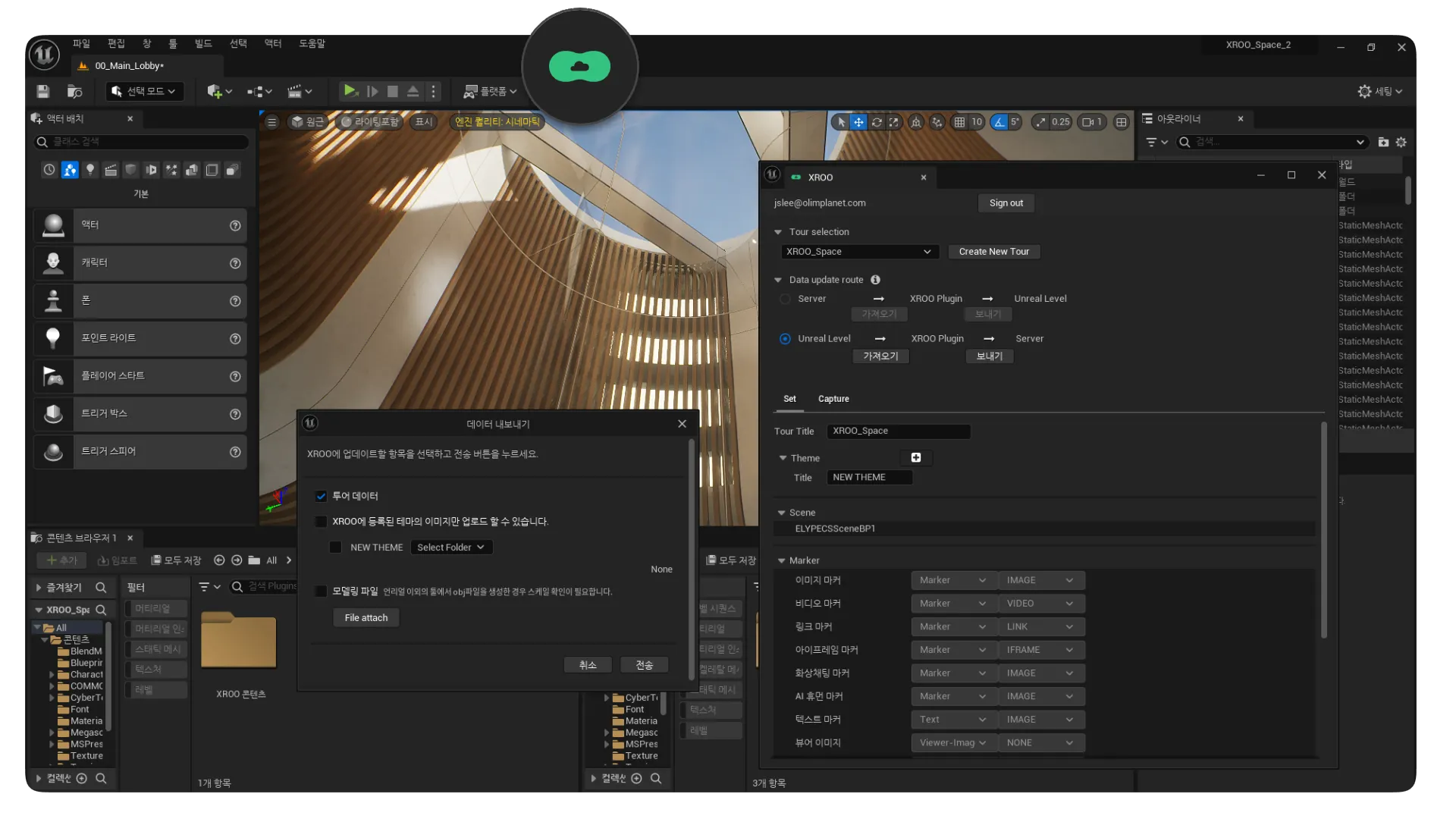The width and height of the screenshot is (1456, 819).
Task: Open the 빌드 menu in the menu bar
Action: [x=203, y=44]
